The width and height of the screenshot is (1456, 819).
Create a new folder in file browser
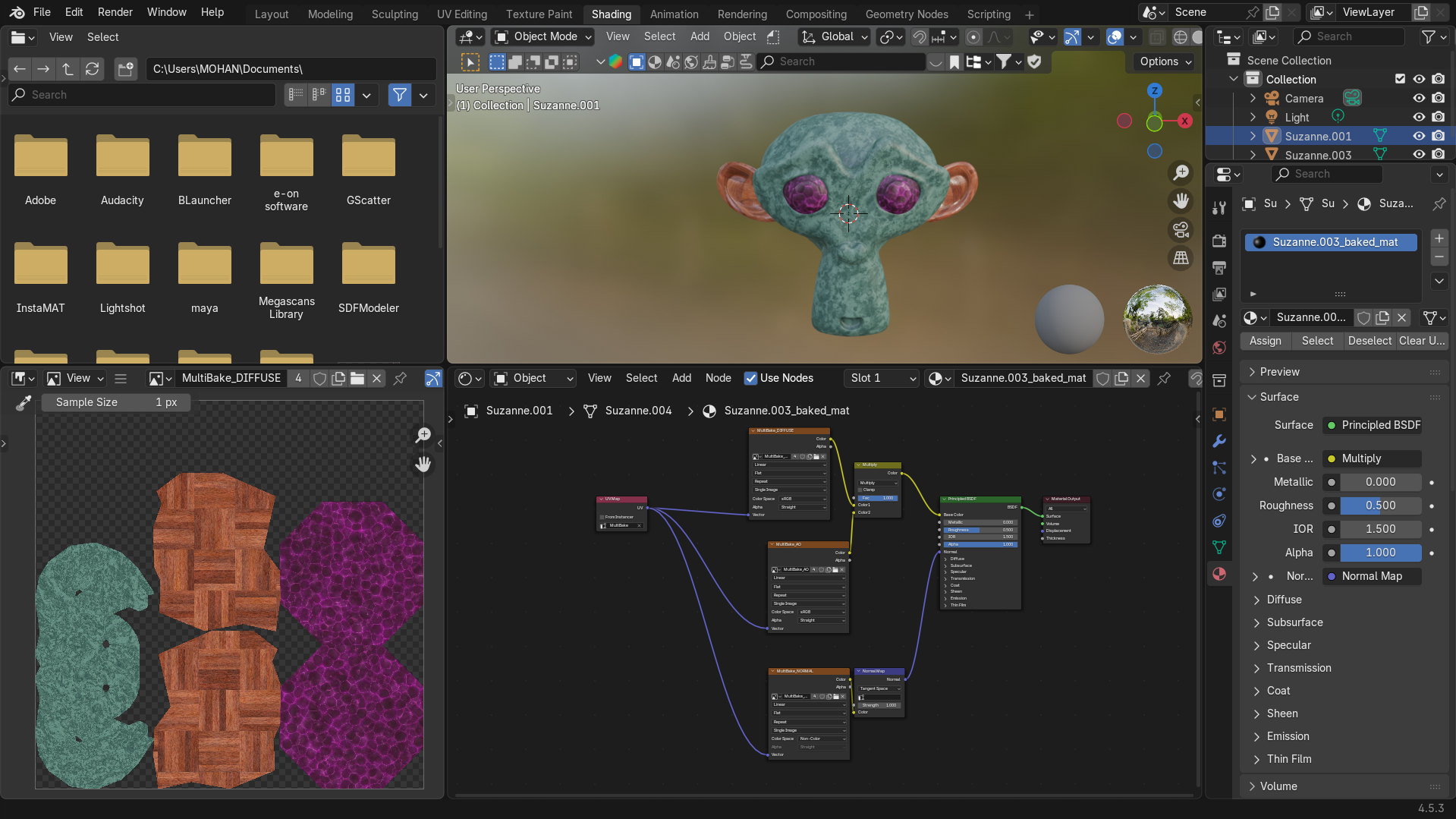pyautogui.click(x=125, y=69)
